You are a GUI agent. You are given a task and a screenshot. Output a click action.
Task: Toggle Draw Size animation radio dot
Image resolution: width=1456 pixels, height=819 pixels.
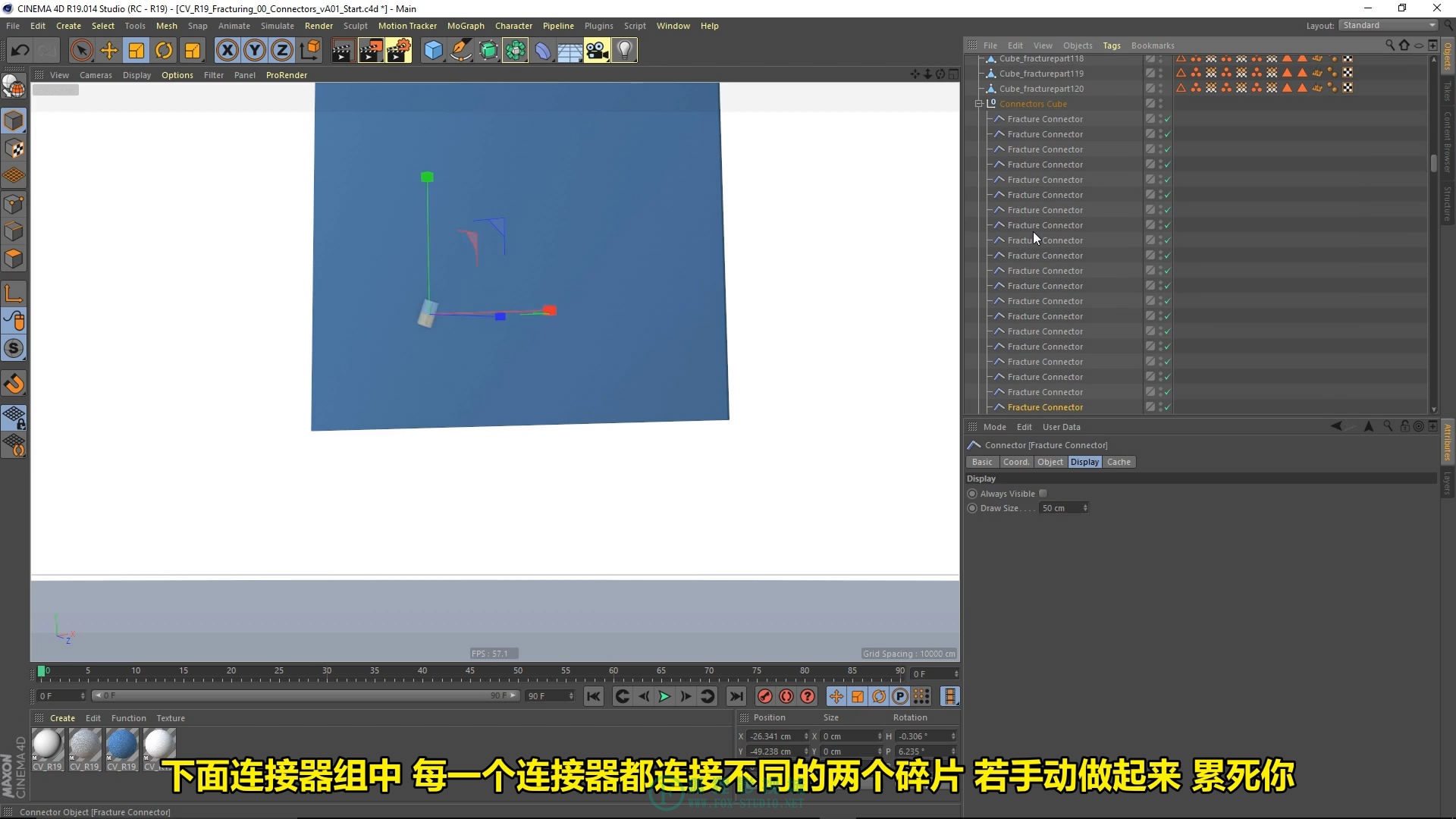(972, 508)
